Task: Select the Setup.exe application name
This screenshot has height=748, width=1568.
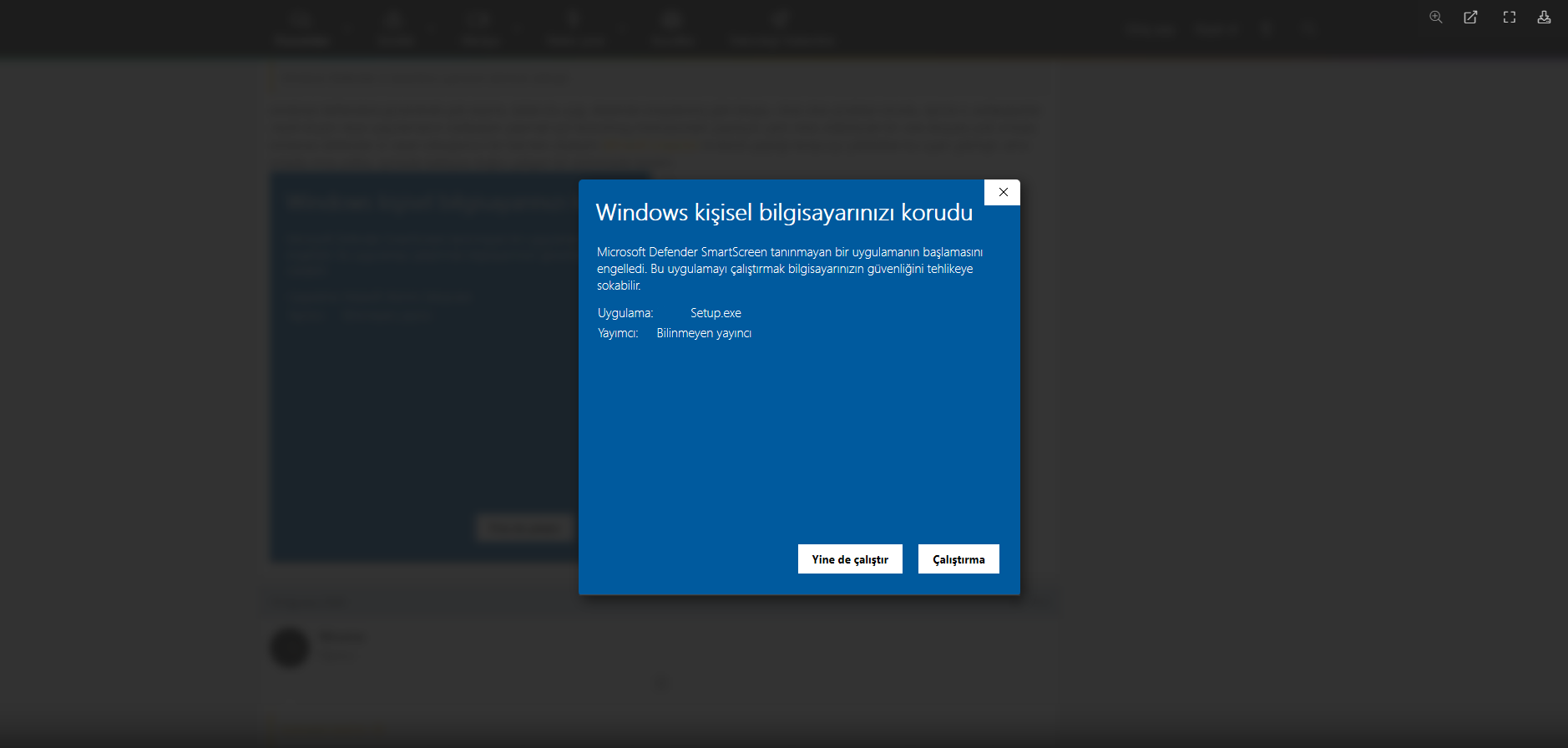Action: coord(716,313)
